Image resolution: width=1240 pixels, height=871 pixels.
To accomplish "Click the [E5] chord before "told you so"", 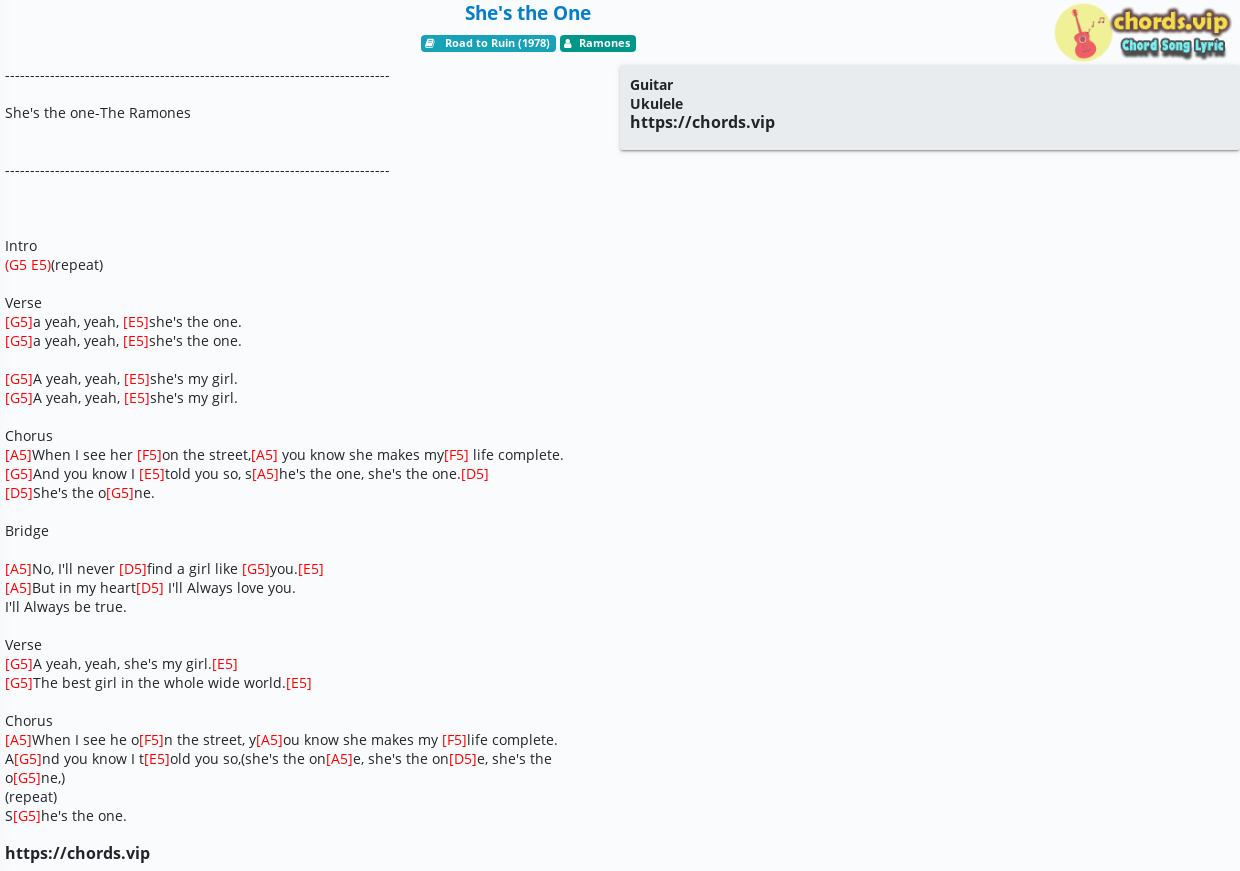I will (x=152, y=474).
